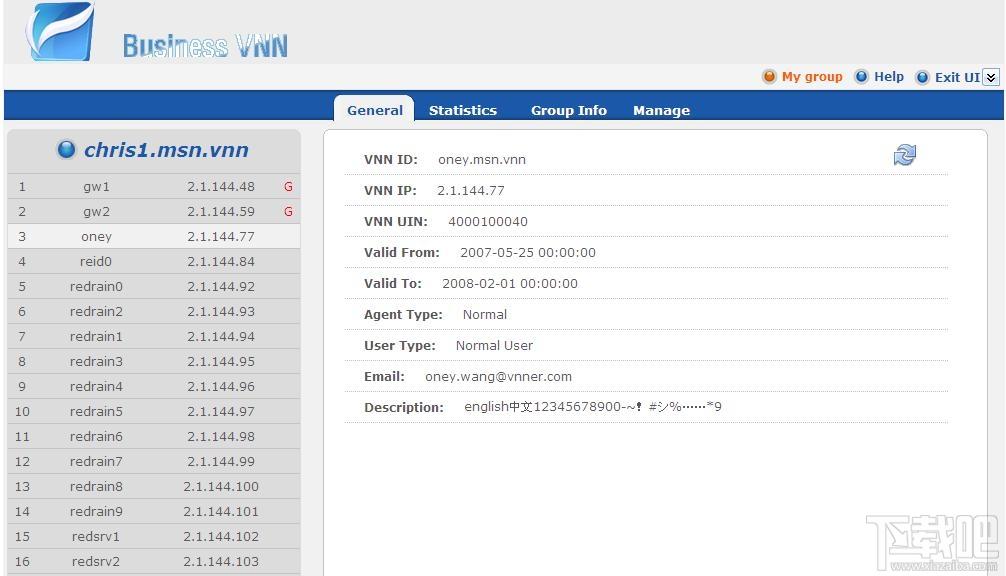Click the red G marker for gw1
1006x576 pixels.
[x=288, y=187]
